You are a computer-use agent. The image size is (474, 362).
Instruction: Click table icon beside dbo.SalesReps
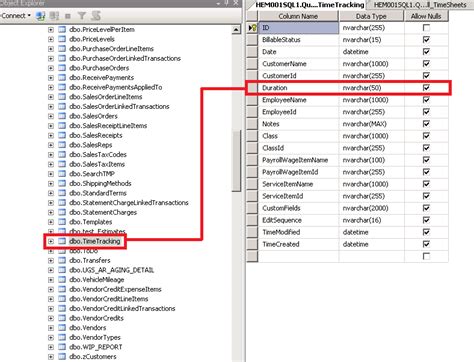coord(62,145)
